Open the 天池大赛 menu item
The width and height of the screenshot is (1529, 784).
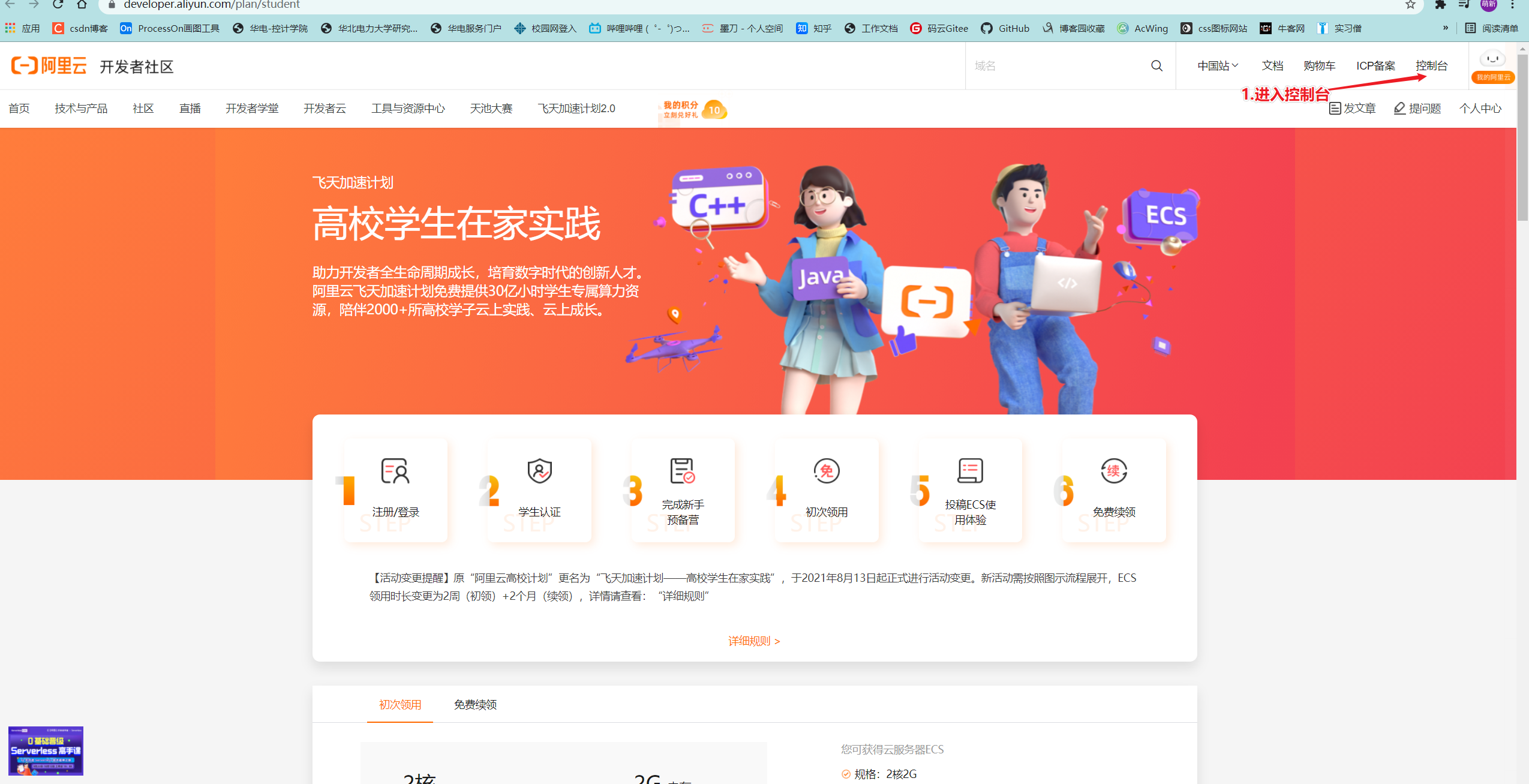(491, 109)
